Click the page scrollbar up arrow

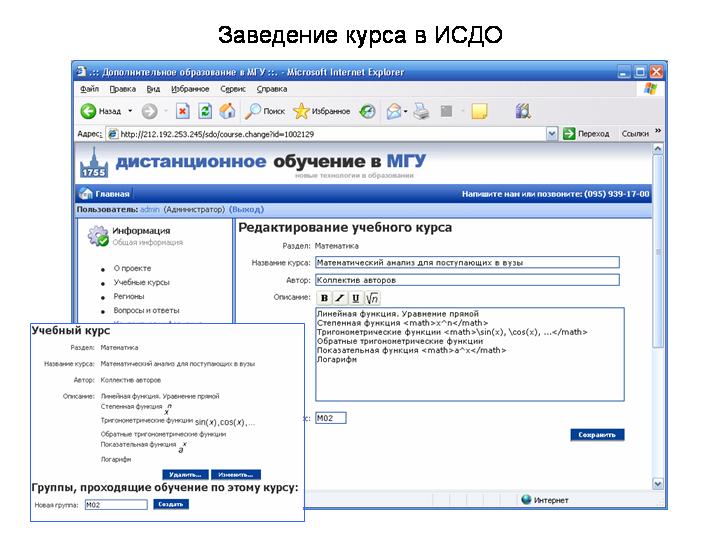(658, 149)
